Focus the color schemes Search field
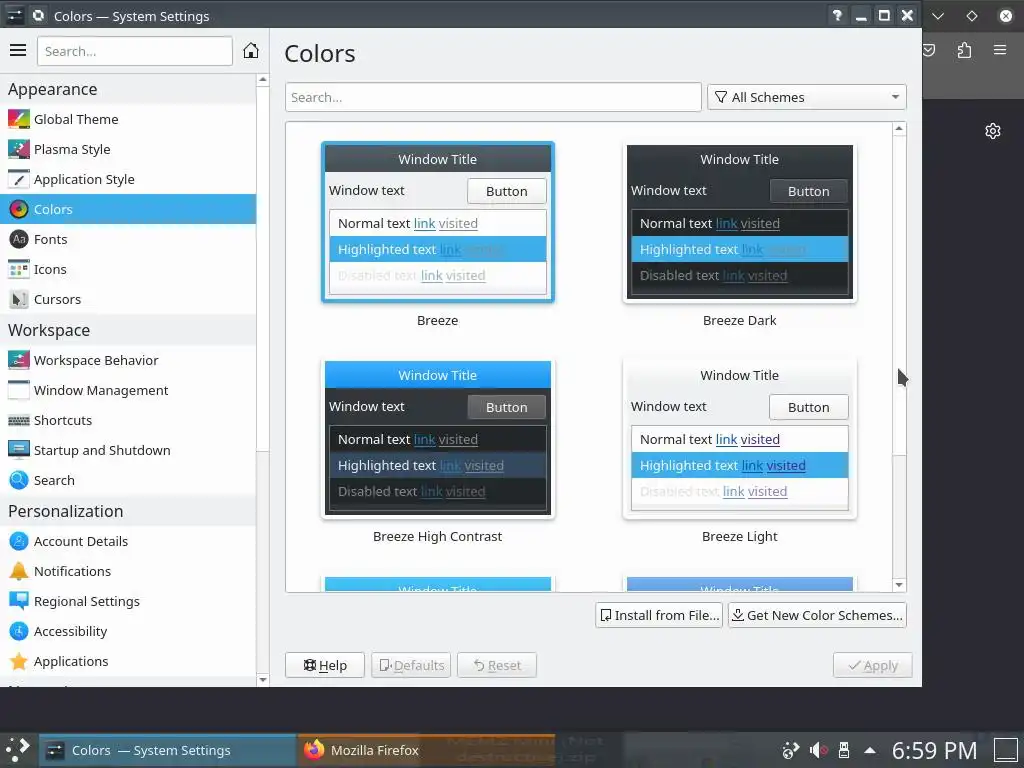This screenshot has width=1024, height=768. tap(493, 97)
